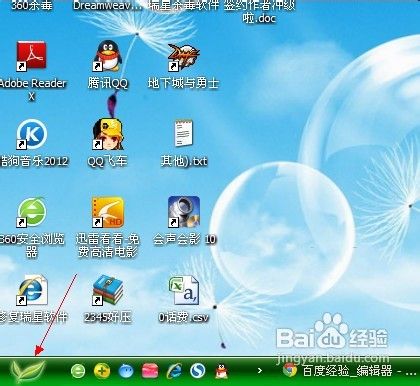Open the 360安全浏览器 desktop shortcut
This screenshot has width=420, height=386.
pyautogui.click(x=32, y=212)
